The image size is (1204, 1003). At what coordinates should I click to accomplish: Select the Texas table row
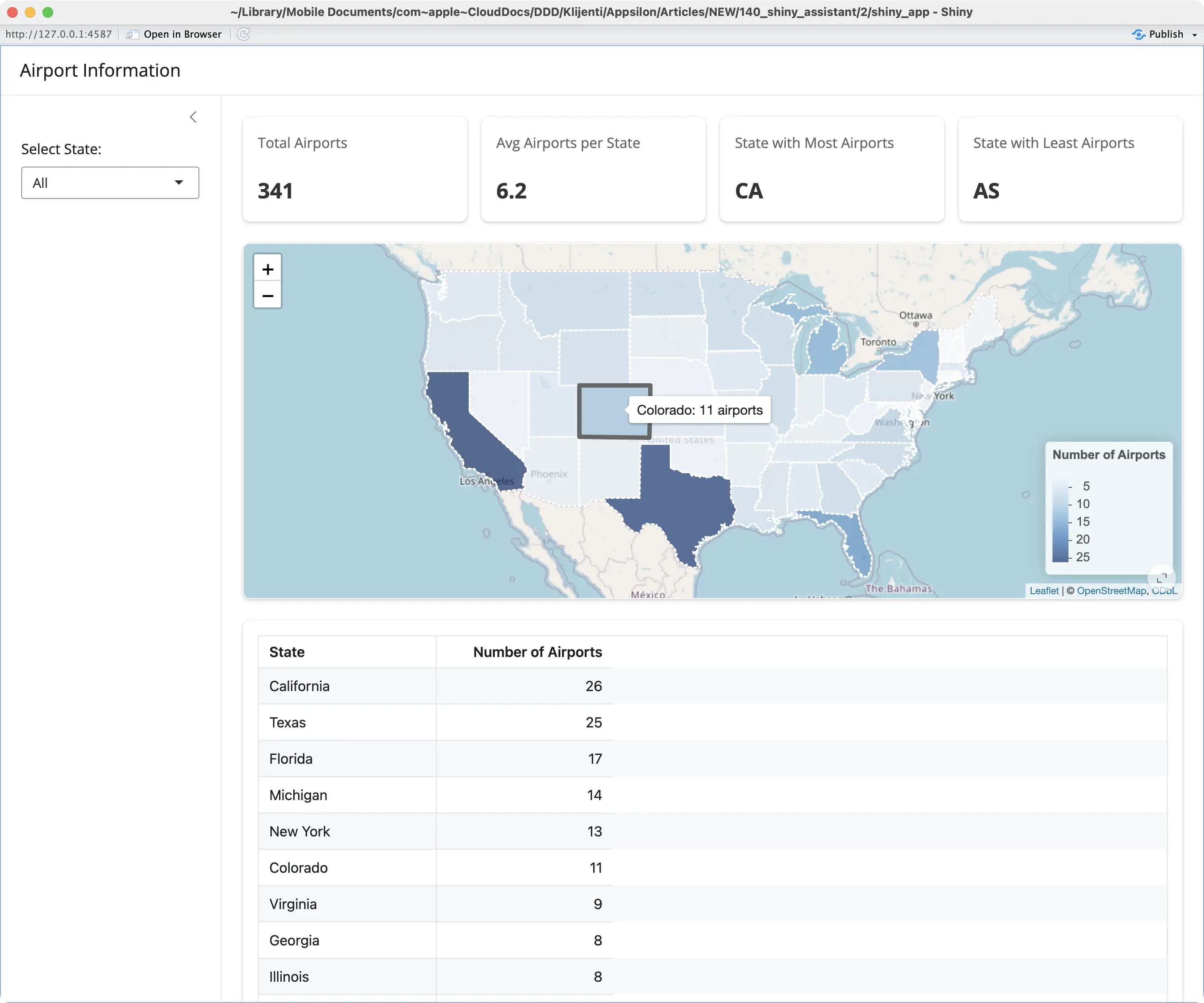(x=713, y=723)
